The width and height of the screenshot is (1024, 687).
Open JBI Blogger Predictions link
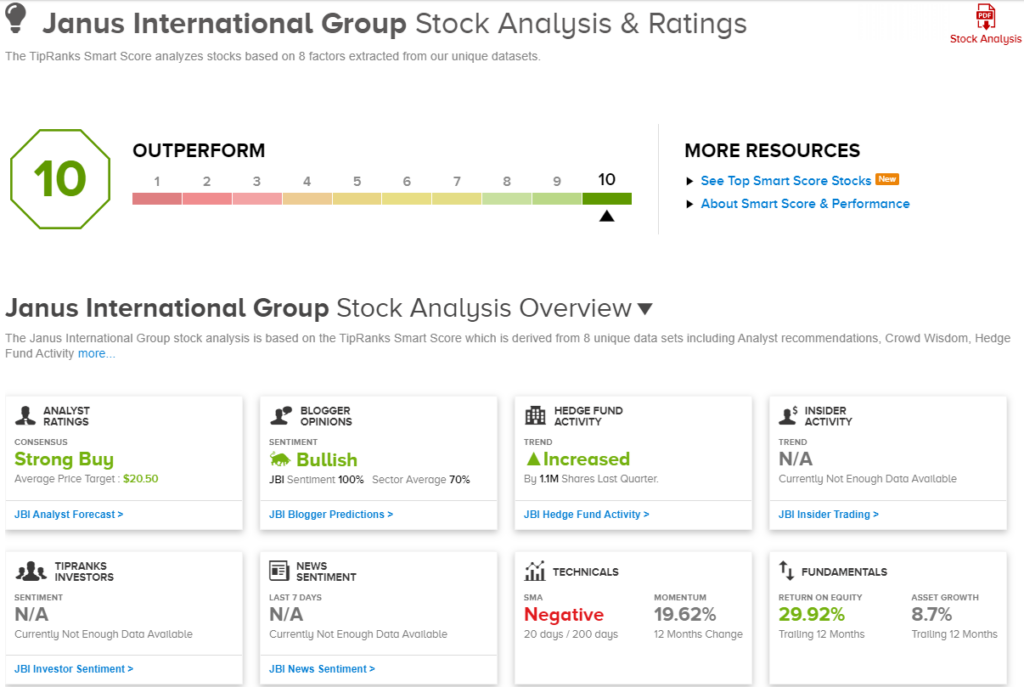point(331,515)
